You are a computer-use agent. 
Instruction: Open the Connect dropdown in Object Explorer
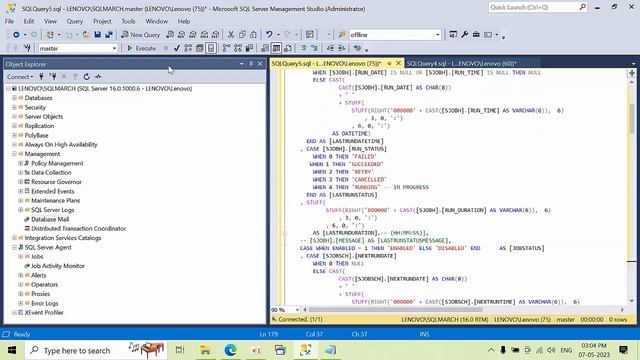click(x=20, y=77)
